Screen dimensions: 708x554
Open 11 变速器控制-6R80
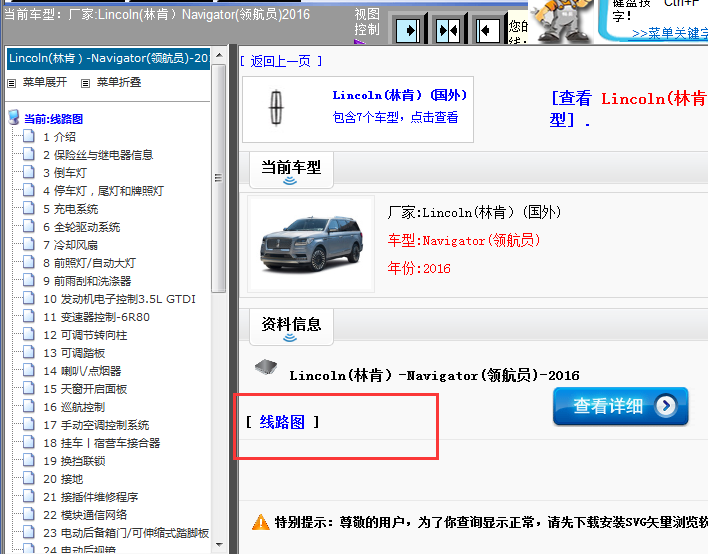[x=96, y=317]
